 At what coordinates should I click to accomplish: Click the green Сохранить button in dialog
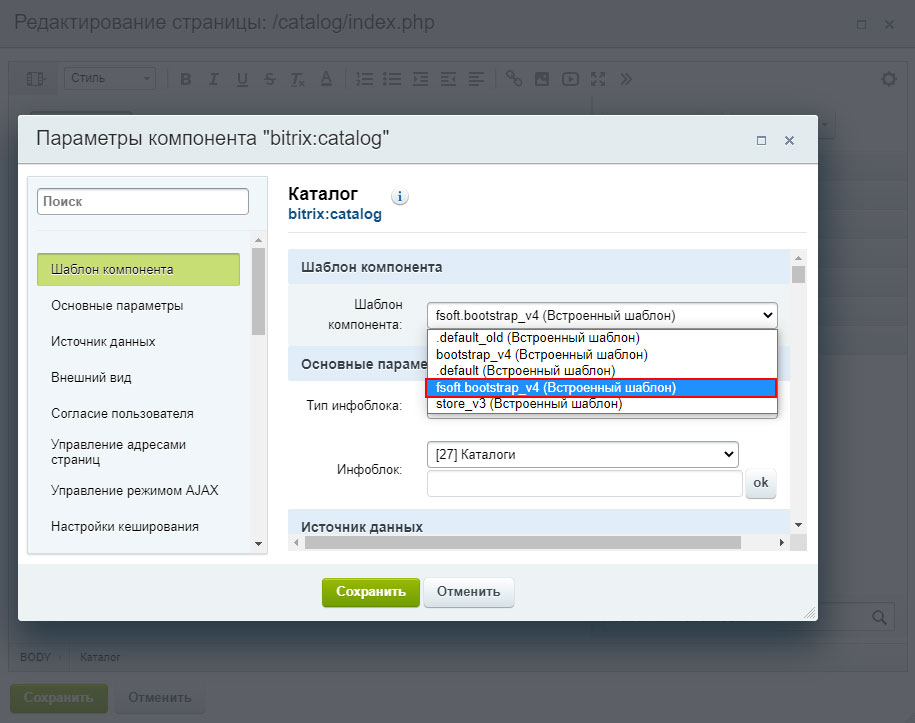[370, 591]
